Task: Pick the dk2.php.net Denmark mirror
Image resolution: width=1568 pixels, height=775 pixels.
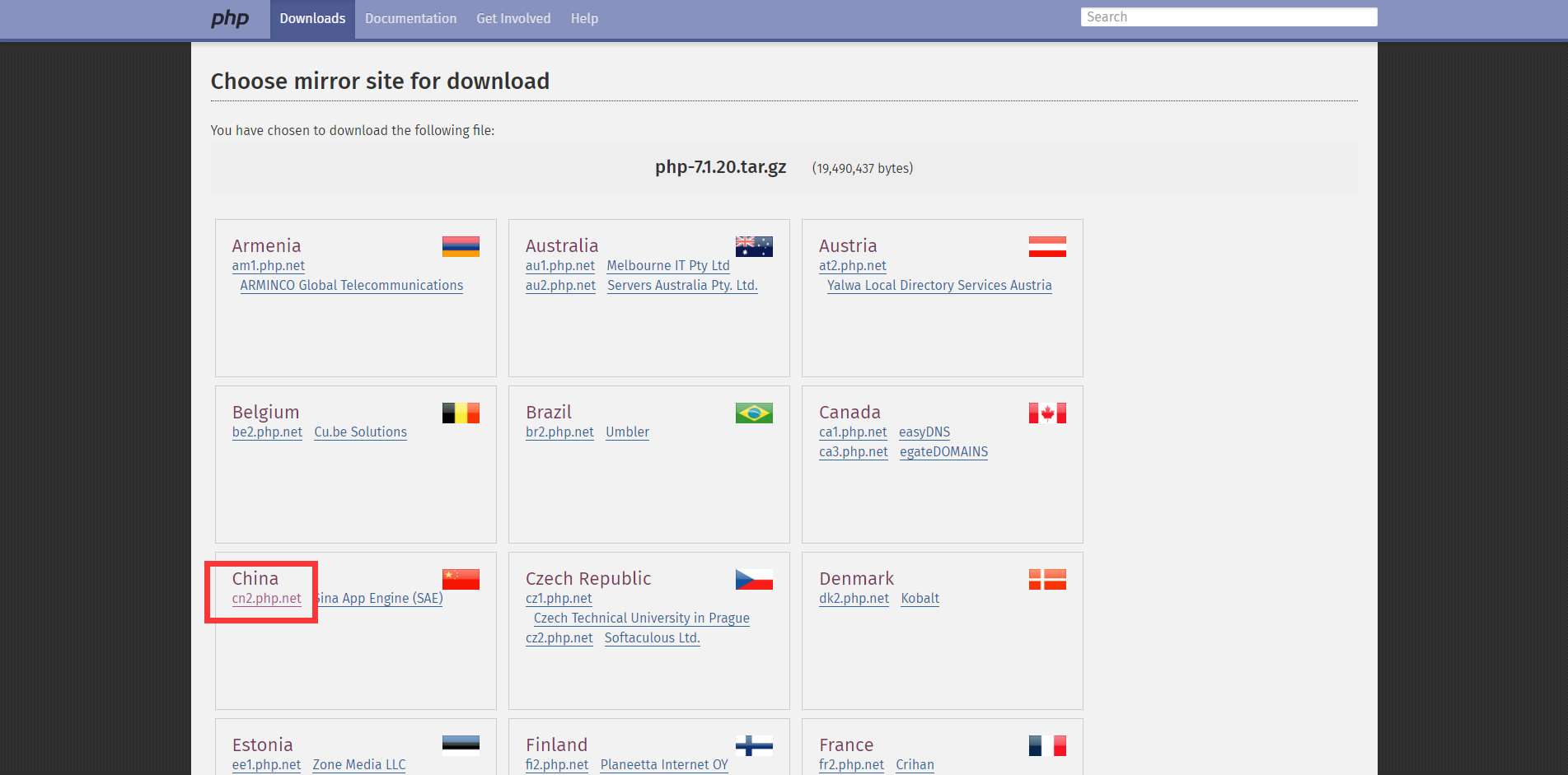Action: point(854,599)
